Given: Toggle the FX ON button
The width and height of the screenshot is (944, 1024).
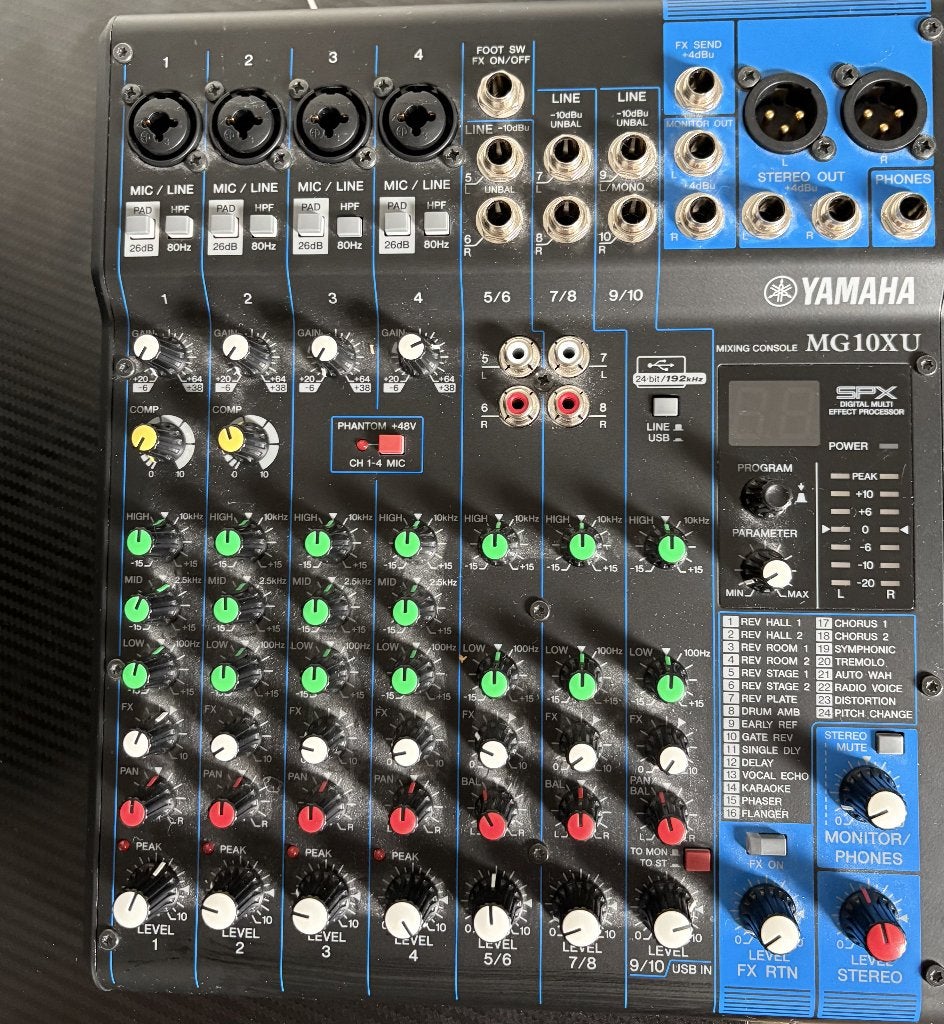Looking at the screenshot, I should (766, 844).
